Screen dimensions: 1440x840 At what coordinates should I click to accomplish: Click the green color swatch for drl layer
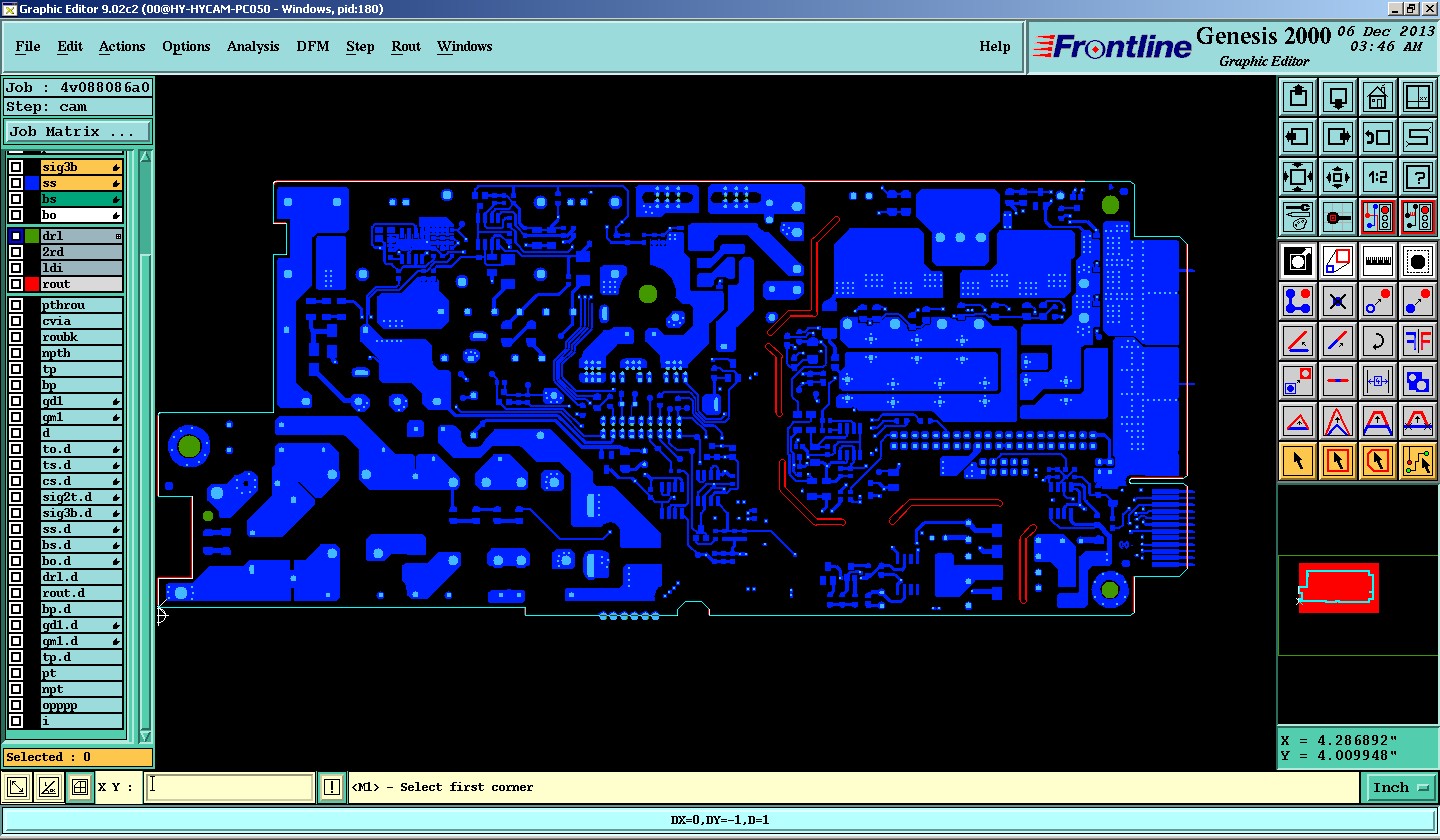click(x=32, y=236)
